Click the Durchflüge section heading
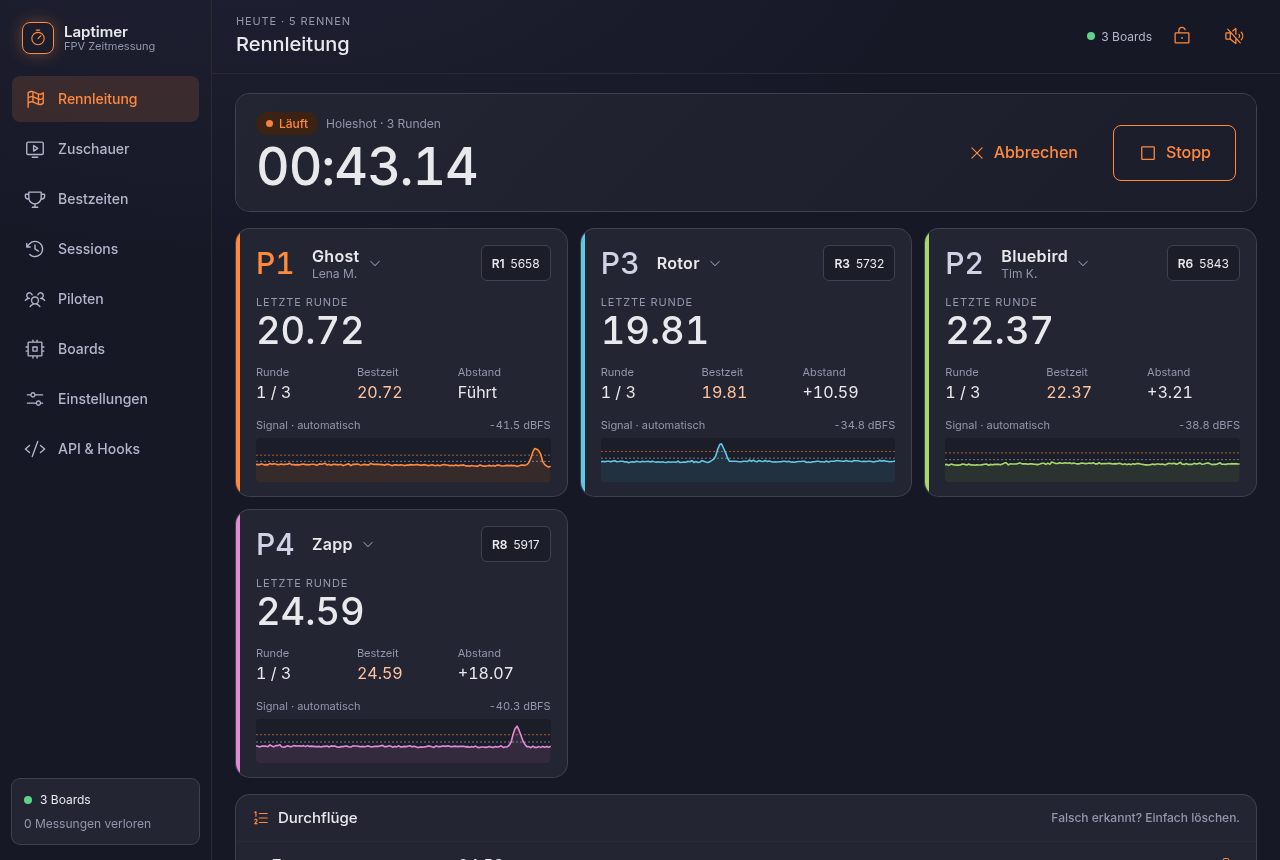 (x=317, y=818)
